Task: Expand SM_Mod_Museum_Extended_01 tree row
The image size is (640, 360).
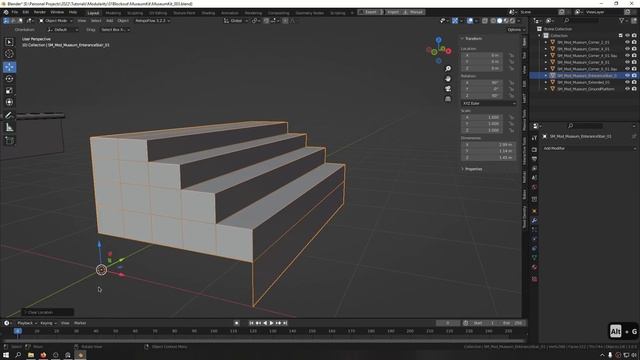Action: click(x=546, y=82)
